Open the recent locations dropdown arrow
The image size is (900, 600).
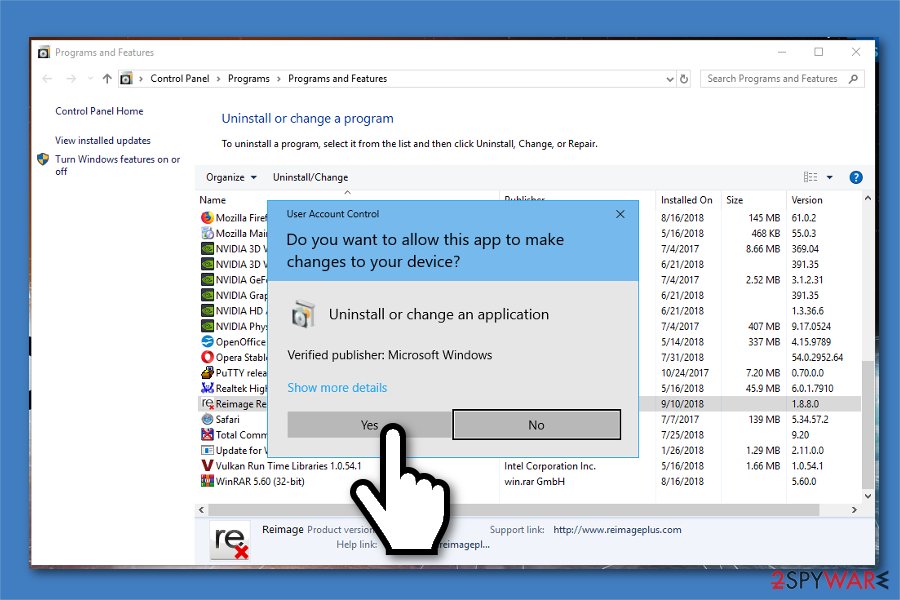click(90, 79)
